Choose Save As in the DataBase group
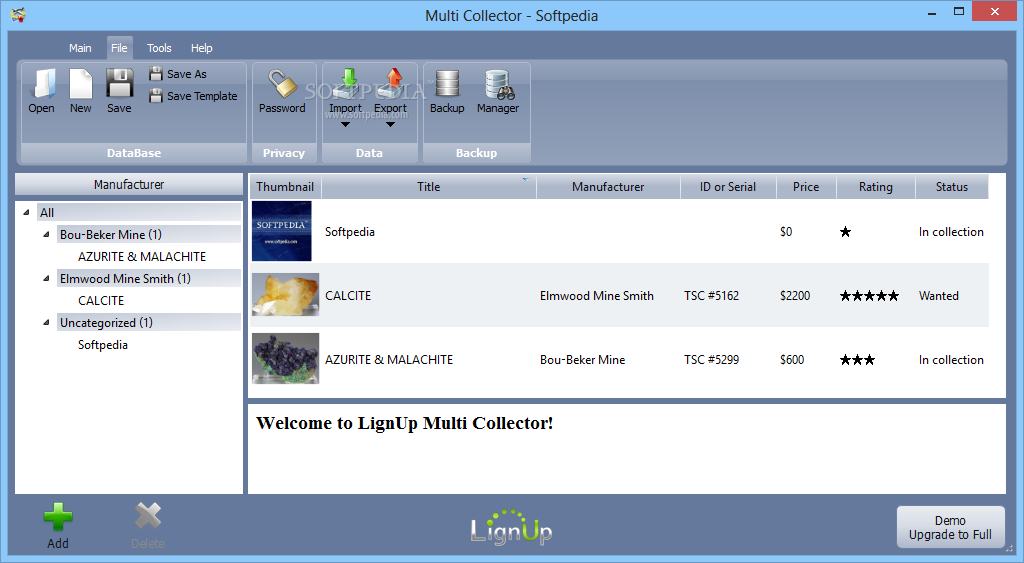This screenshot has width=1024, height=563. [x=178, y=74]
